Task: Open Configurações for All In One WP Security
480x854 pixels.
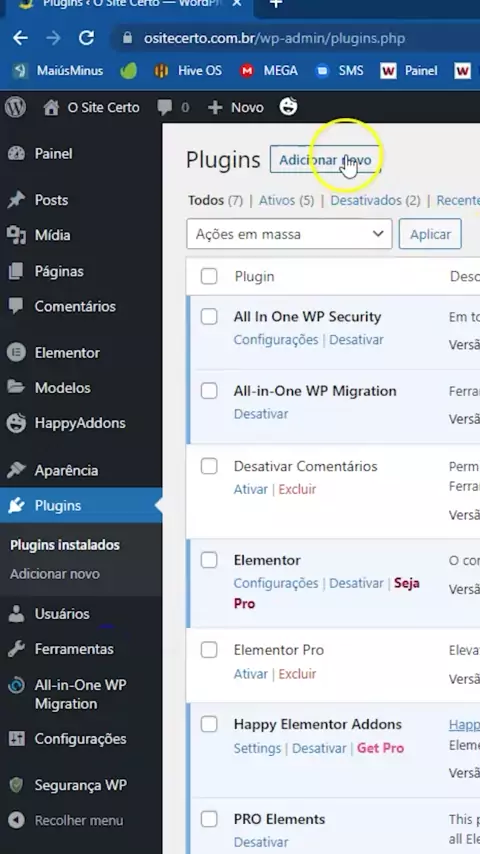Action: (276, 340)
